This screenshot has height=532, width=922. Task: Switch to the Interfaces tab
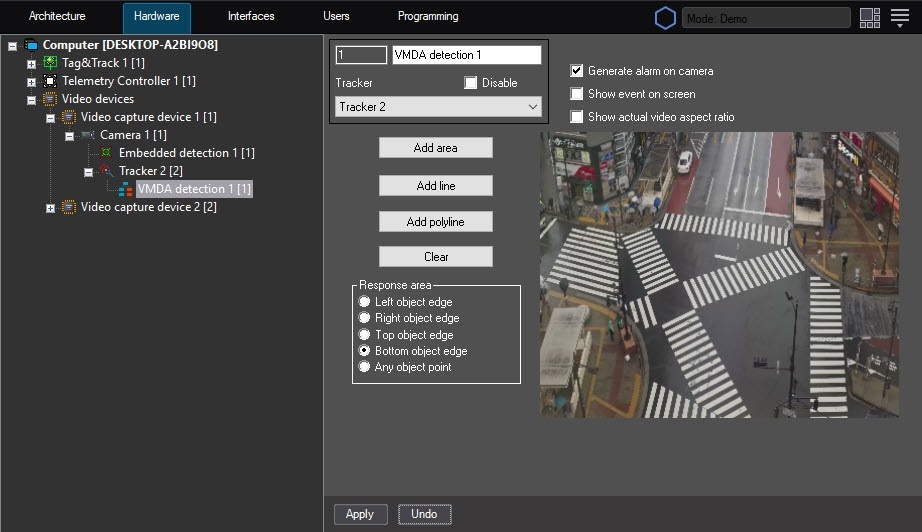point(251,16)
